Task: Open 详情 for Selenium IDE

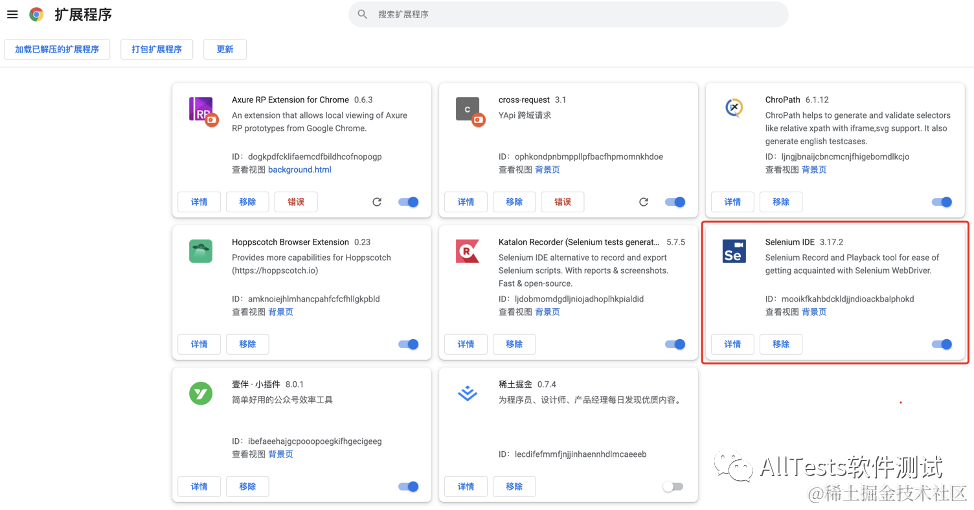Action: click(732, 344)
